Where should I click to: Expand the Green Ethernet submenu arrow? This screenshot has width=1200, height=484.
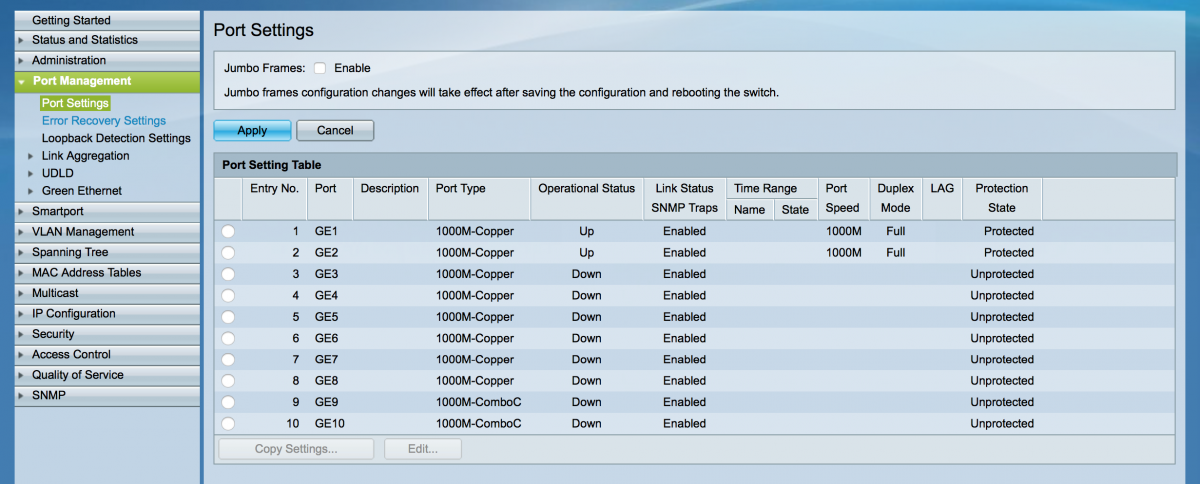coord(31,191)
